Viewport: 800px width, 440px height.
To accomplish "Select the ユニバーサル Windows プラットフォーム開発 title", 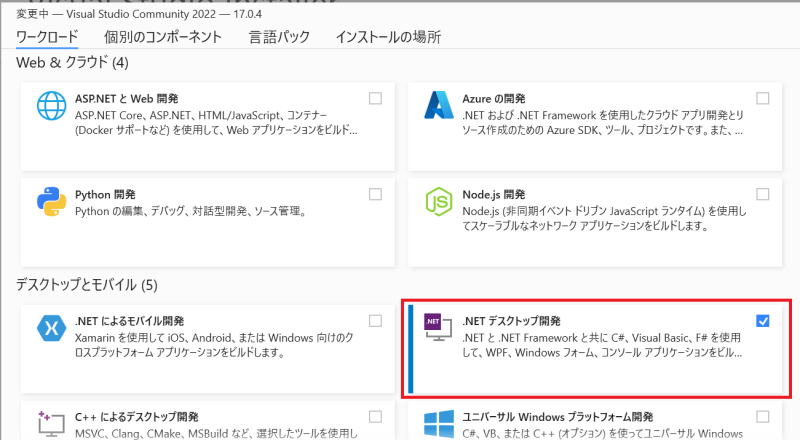I will [558, 417].
